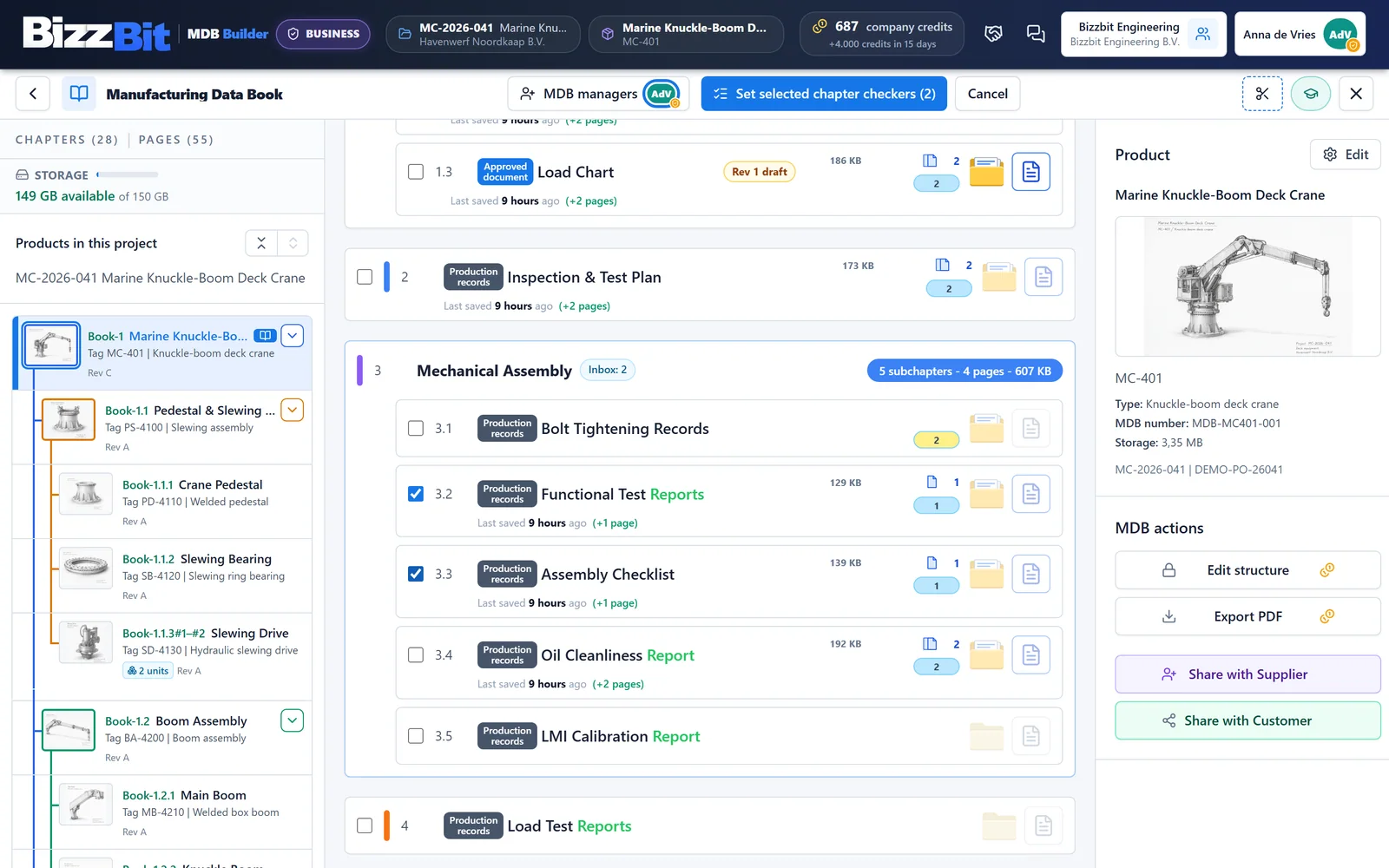Check the box for chapter 4 Load Test Reports
The width and height of the screenshot is (1389, 868).
click(x=365, y=825)
